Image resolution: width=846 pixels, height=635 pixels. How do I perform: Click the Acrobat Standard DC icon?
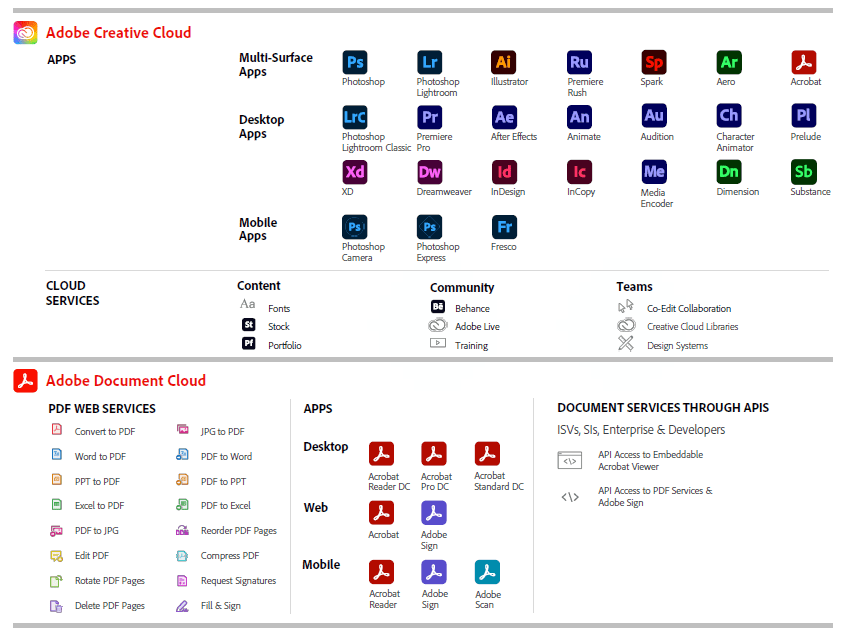[487, 454]
